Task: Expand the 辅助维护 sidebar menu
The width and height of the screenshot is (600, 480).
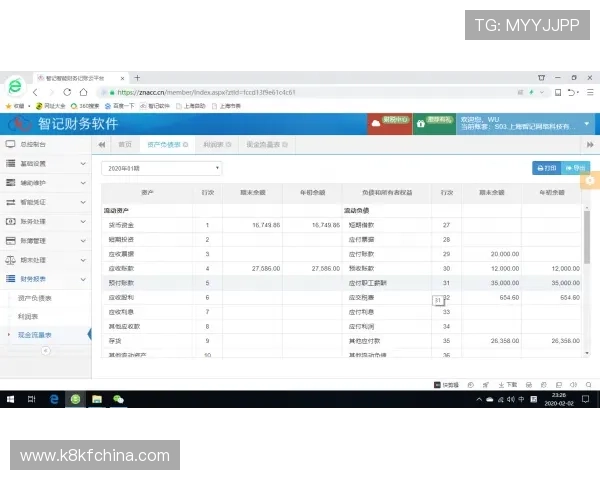Action: point(46,183)
